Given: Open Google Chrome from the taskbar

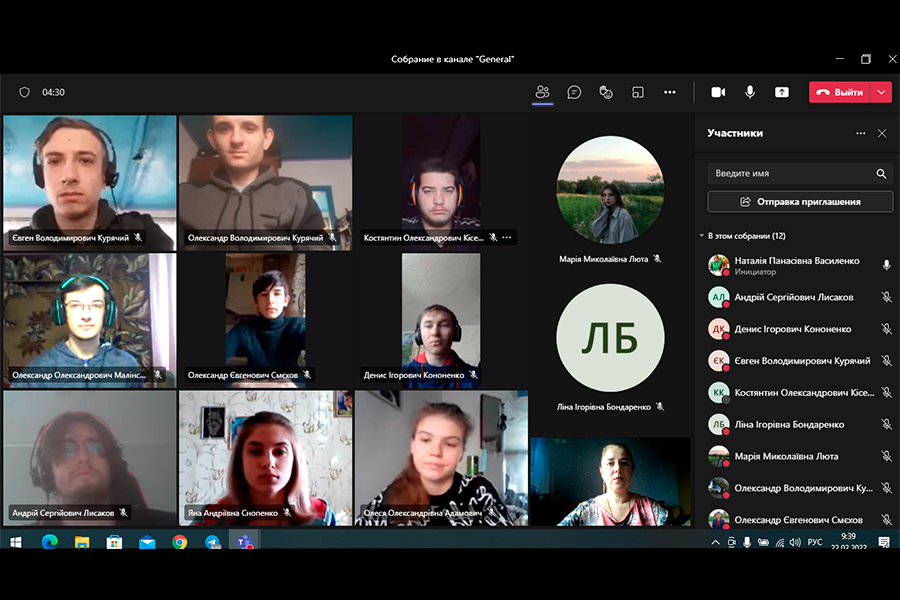Looking at the screenshot, I should click(179, 542).
